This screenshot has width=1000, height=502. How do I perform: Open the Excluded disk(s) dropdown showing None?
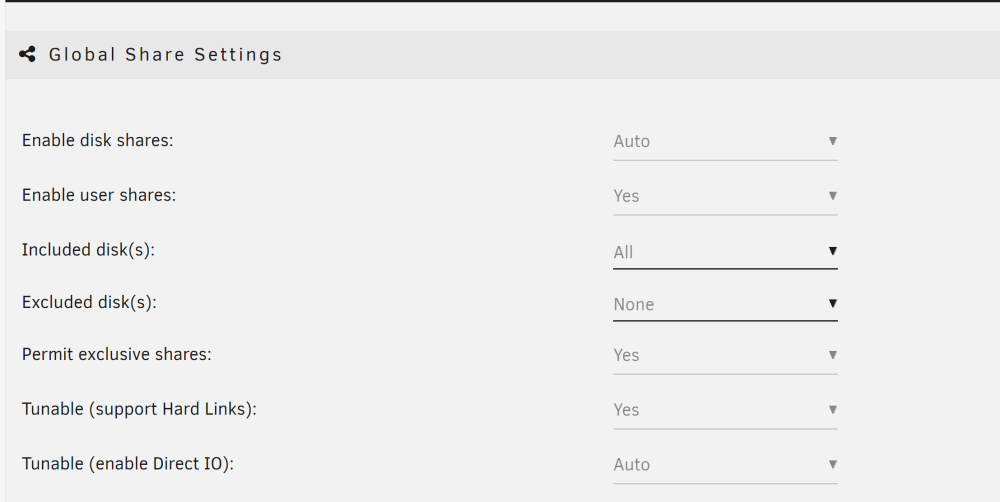tap(725, 304)
